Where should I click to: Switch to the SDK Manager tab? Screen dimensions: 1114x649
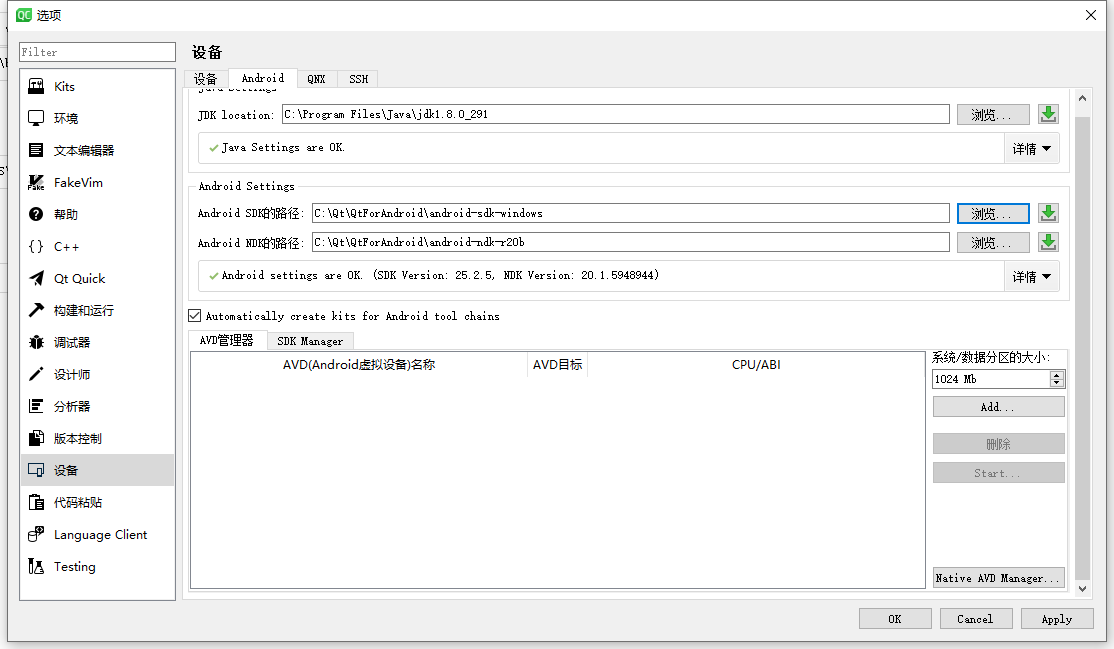click(x=310, y=340)
